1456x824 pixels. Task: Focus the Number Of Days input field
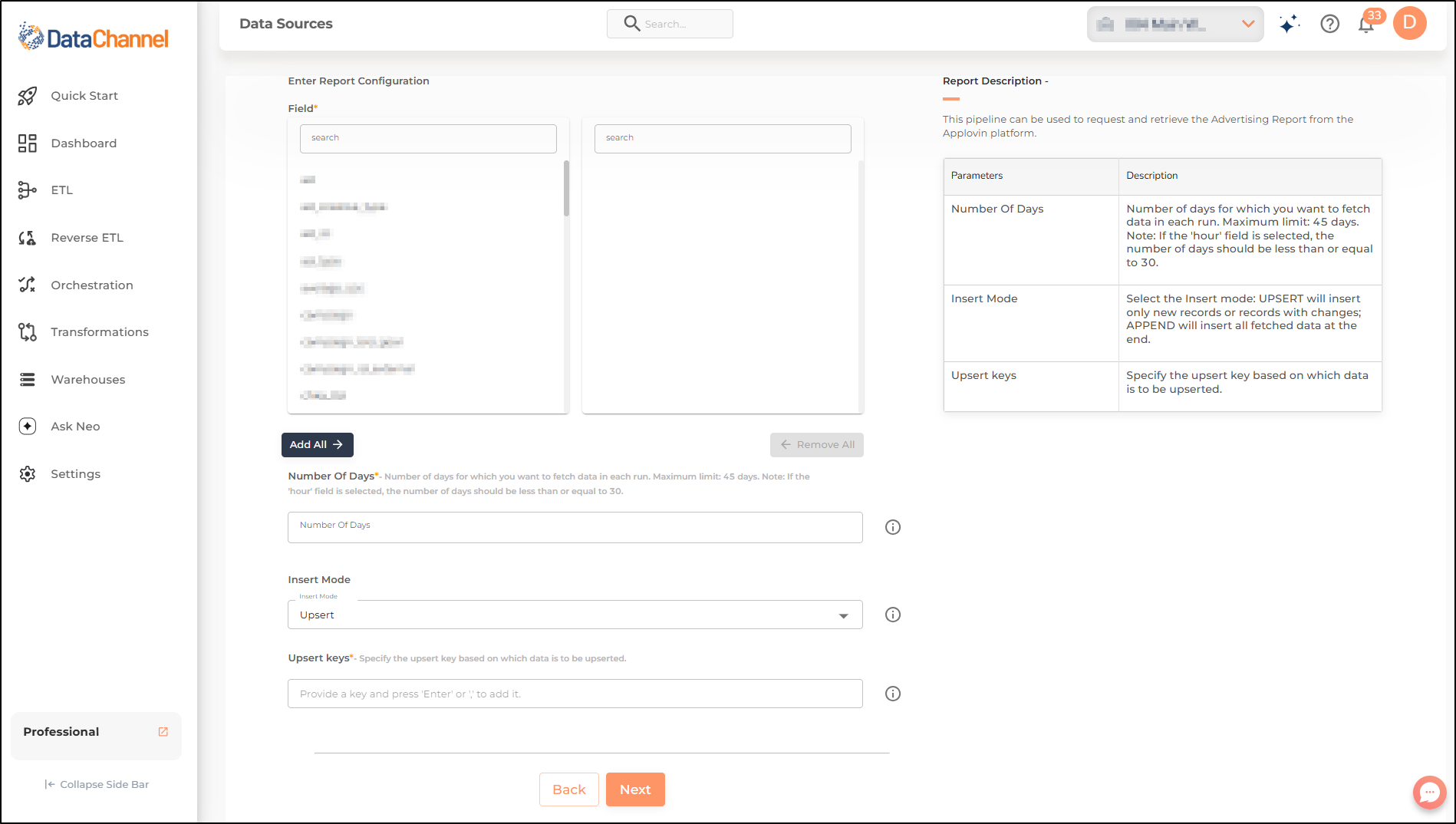click(575, 527)
